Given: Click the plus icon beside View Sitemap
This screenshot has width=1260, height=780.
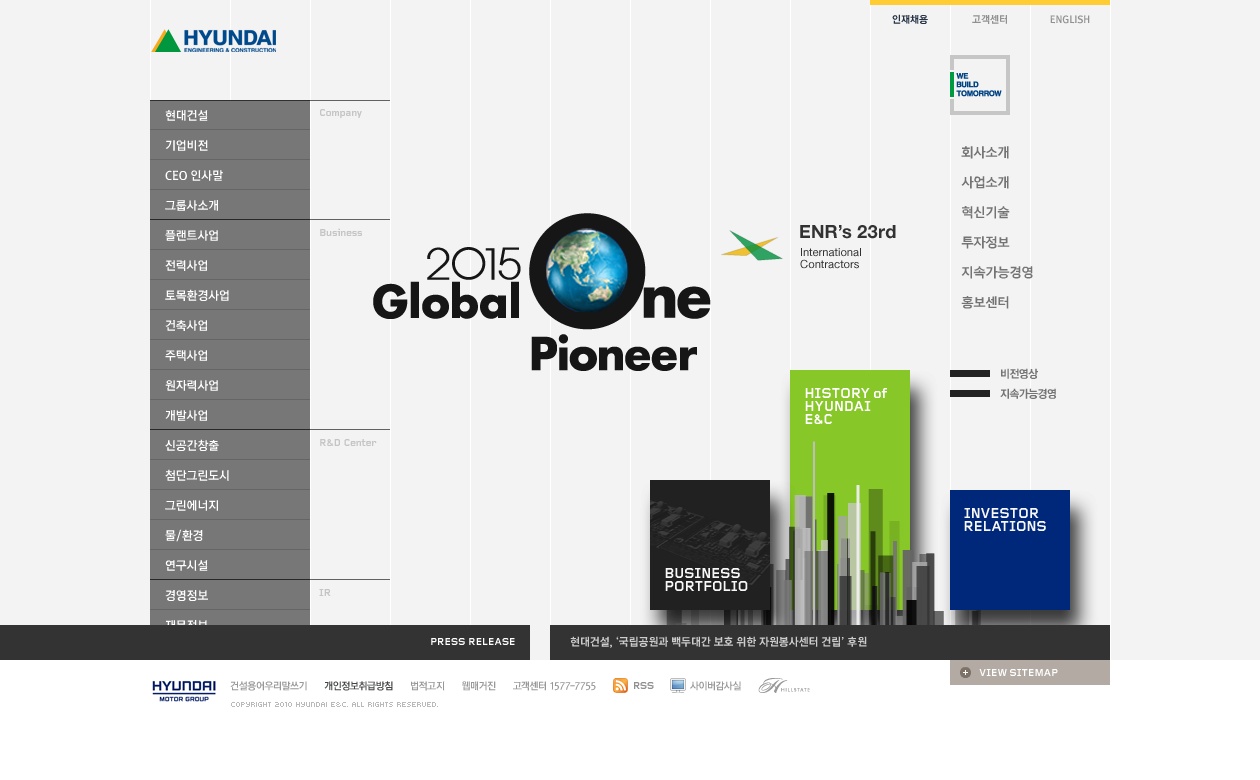Looking at the screenshot, I should pos(965,672).
